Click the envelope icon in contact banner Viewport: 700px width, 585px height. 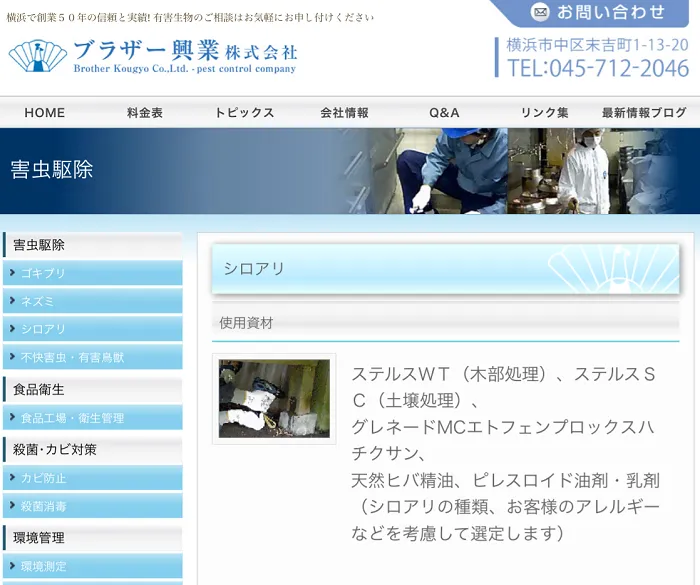540,13
